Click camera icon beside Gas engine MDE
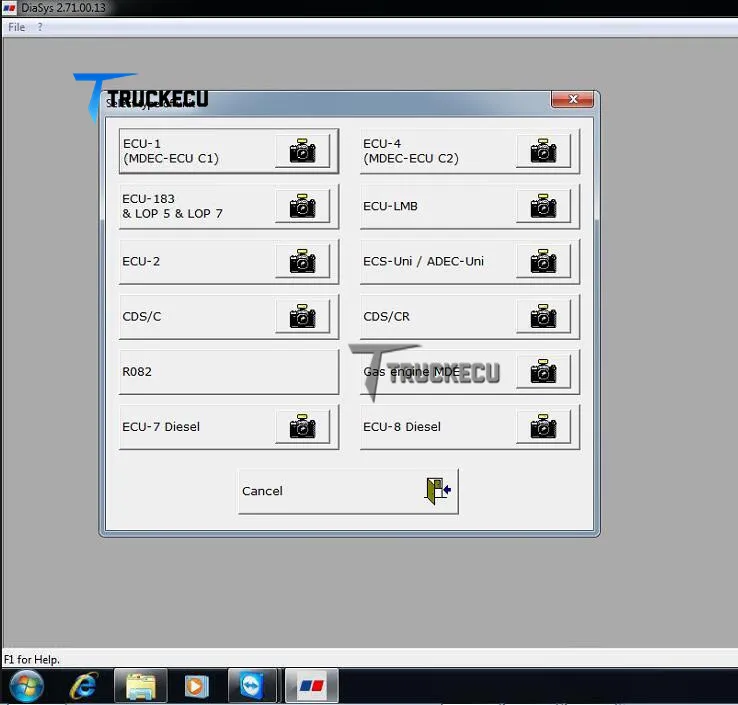Image resolution: width=738 pixels, height=705 pixels. coord(544,371)
